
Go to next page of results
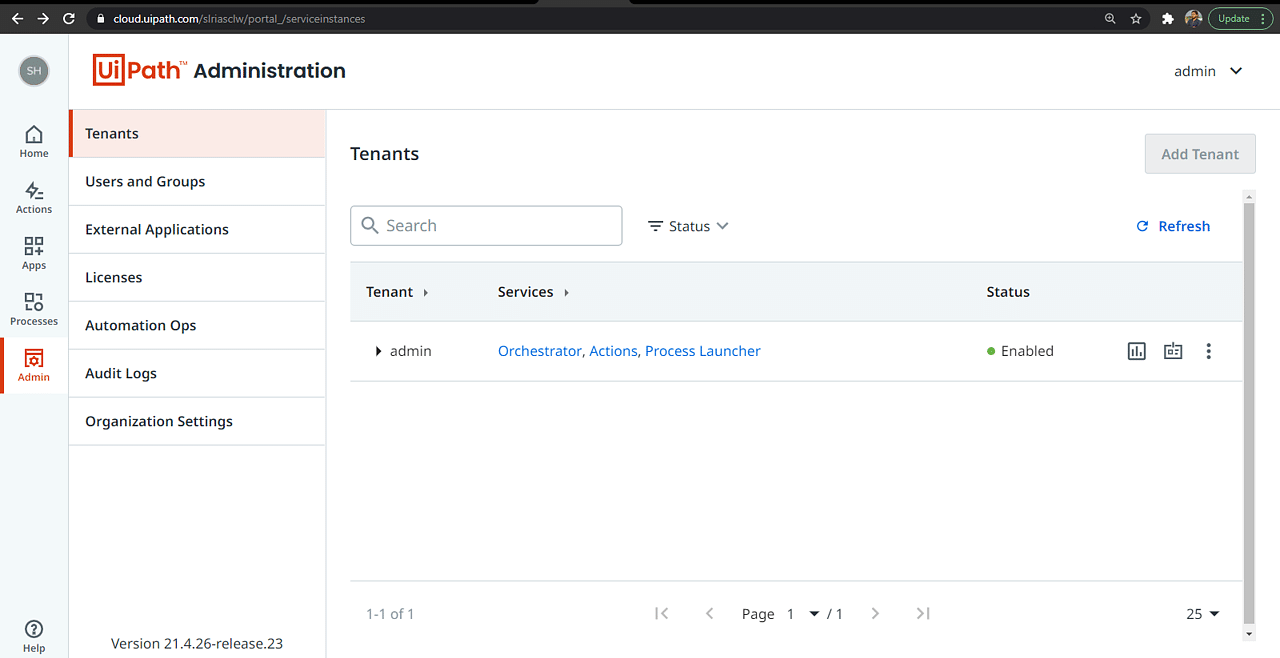click(x=875, y=613)
